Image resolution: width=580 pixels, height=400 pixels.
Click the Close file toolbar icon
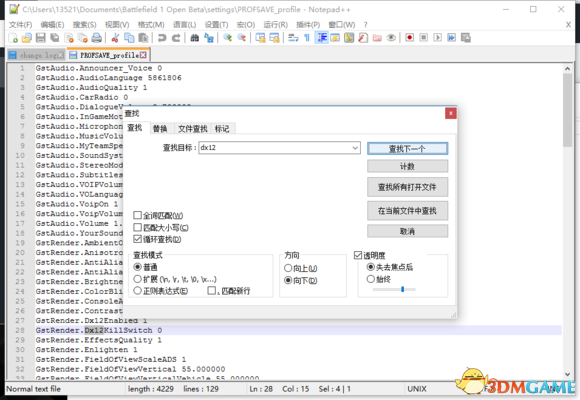(69, 38)
